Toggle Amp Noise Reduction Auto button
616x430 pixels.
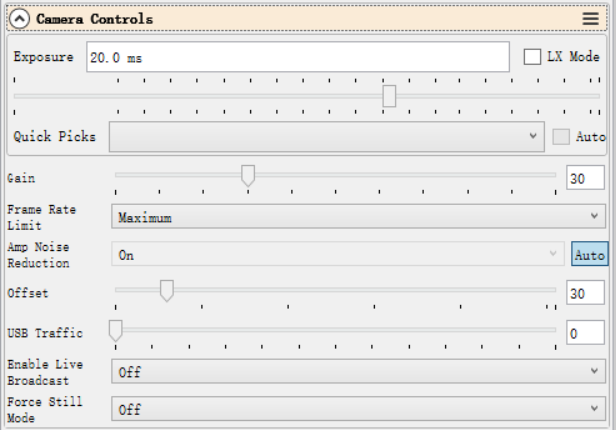tap(589, 255)
